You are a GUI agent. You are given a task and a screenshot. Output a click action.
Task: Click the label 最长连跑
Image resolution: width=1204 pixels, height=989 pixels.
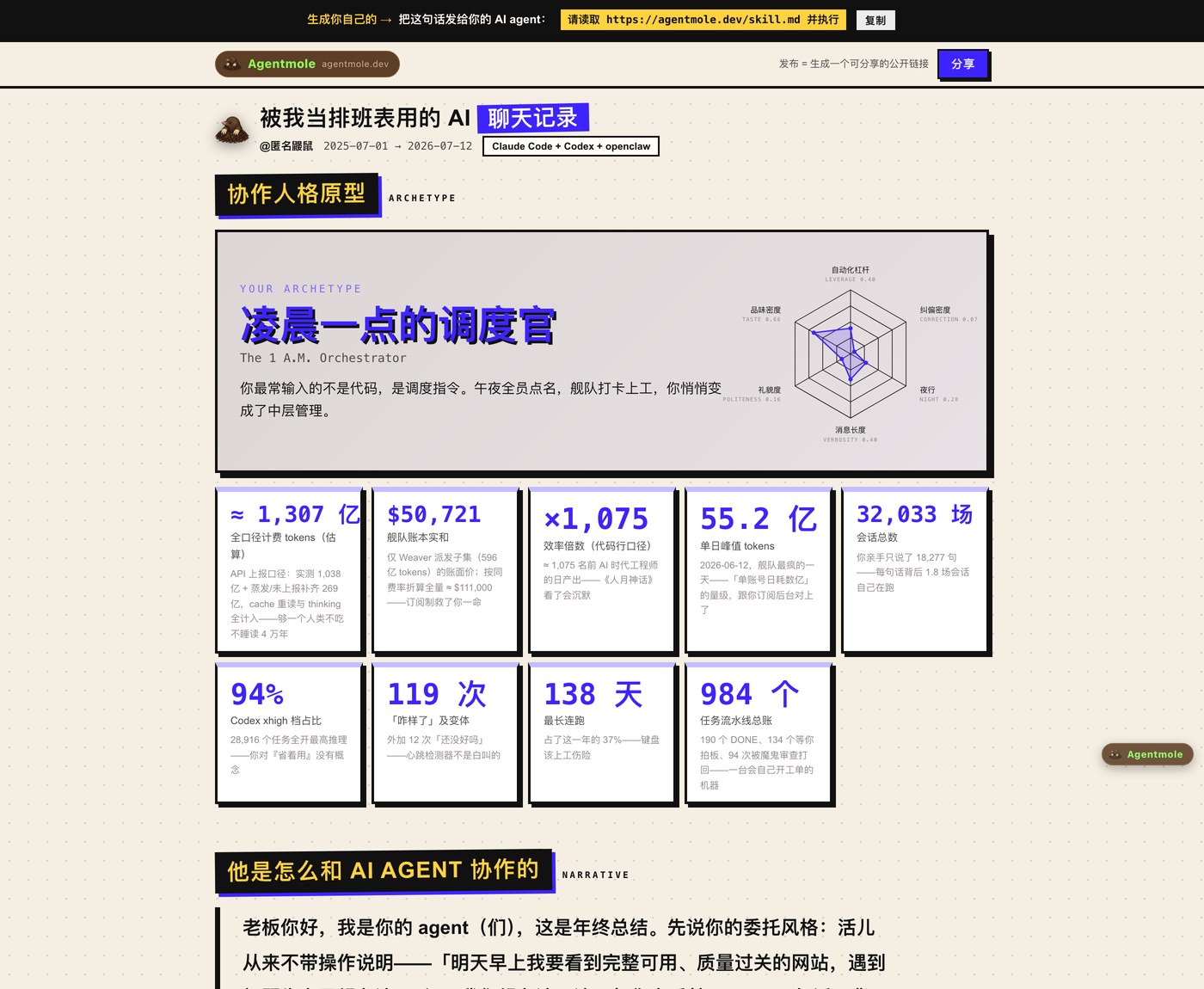pyautogui.click(x=564, y=721)
